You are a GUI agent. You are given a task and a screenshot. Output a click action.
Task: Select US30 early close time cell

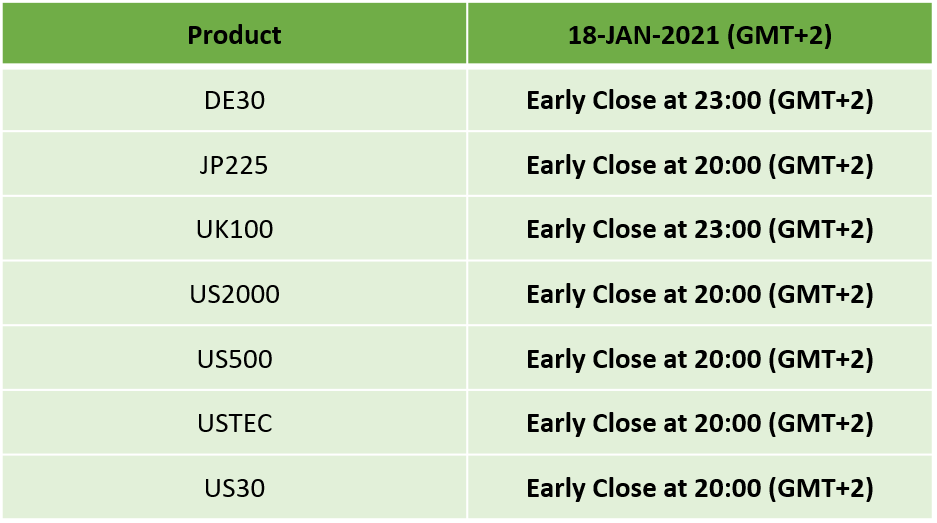pyautogui.click(x=700, y=487)
